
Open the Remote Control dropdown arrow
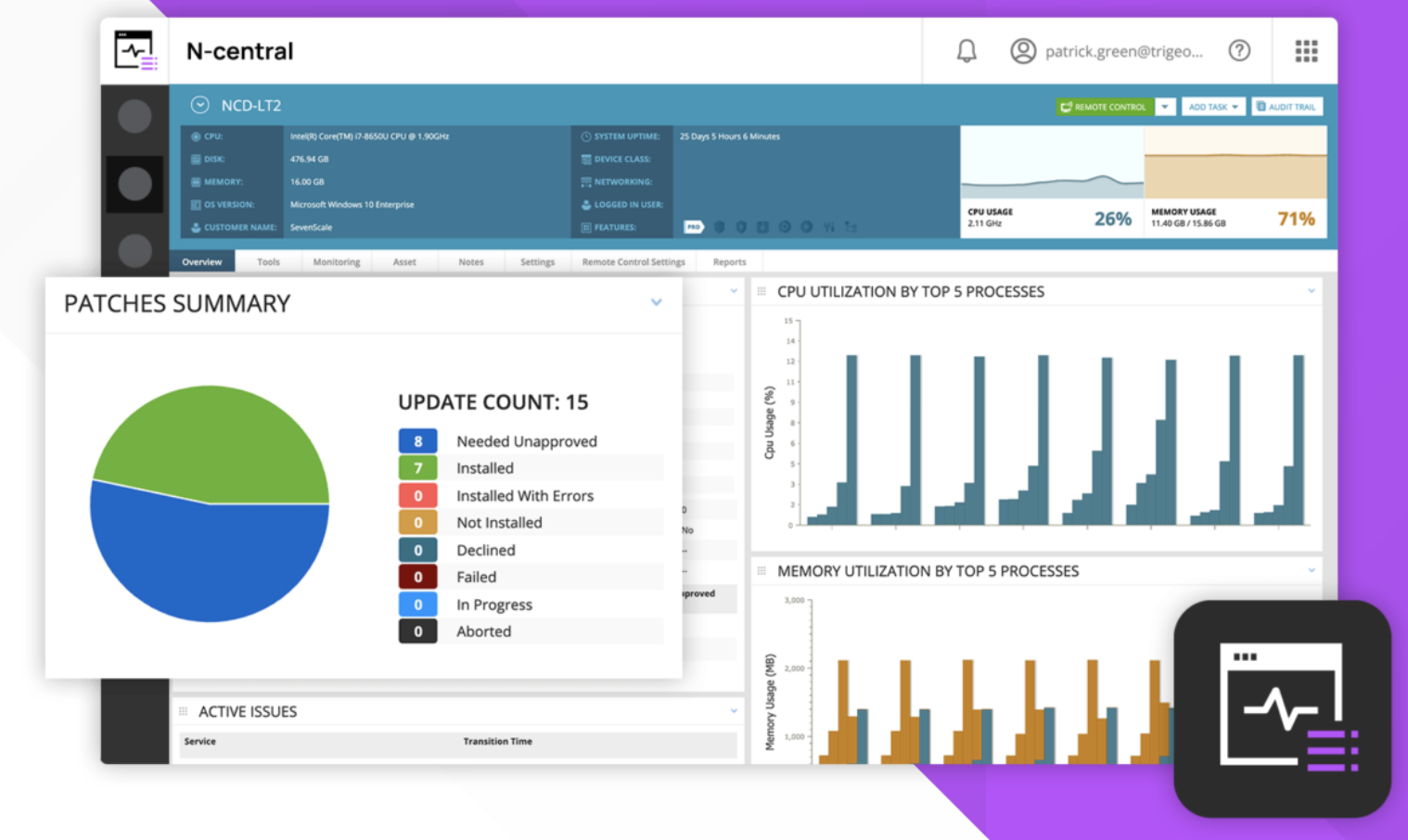coord(1165,107)
